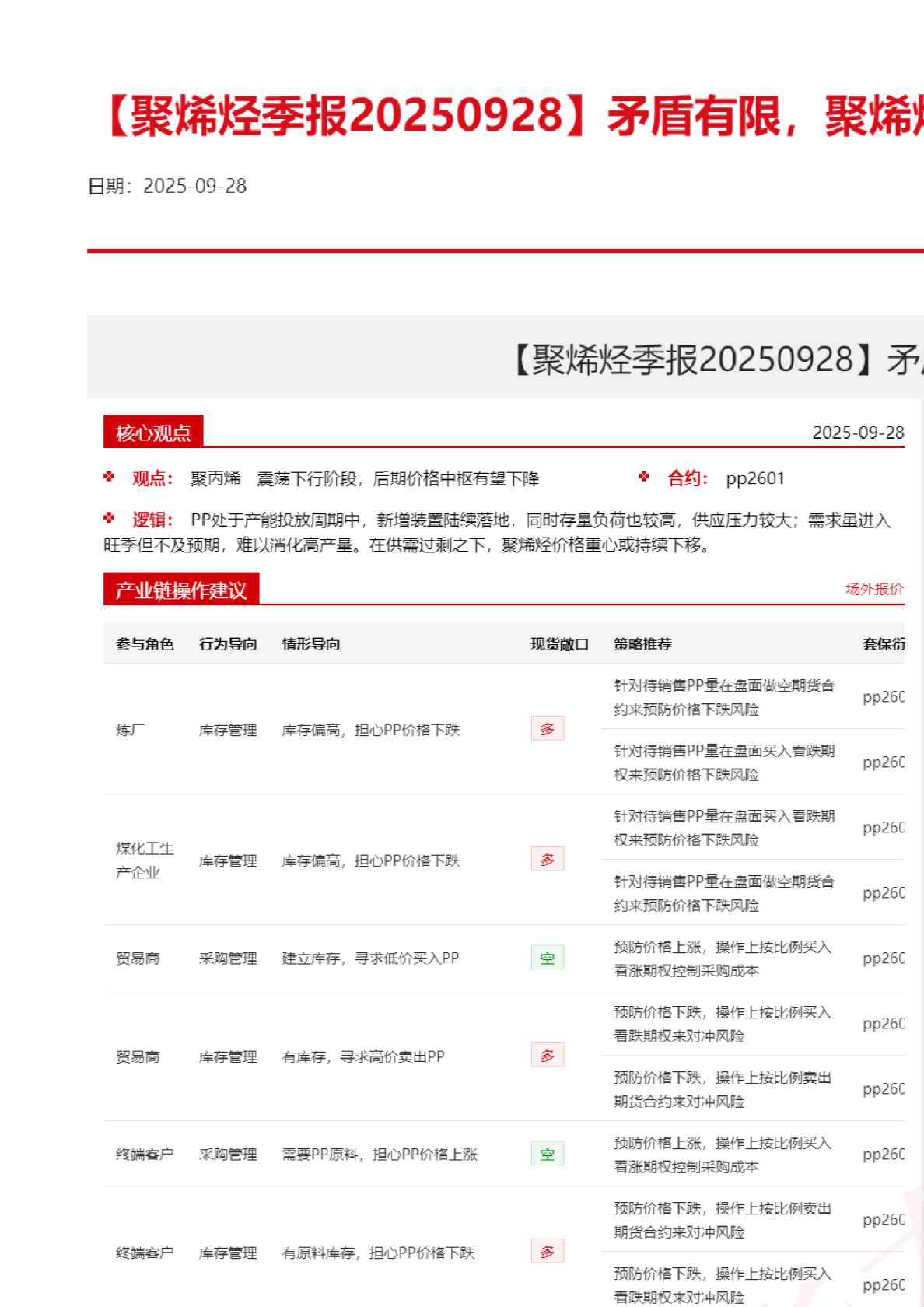Click the red bullet icon before 合约
The image size is (924, 1307).
pos(644,477)
